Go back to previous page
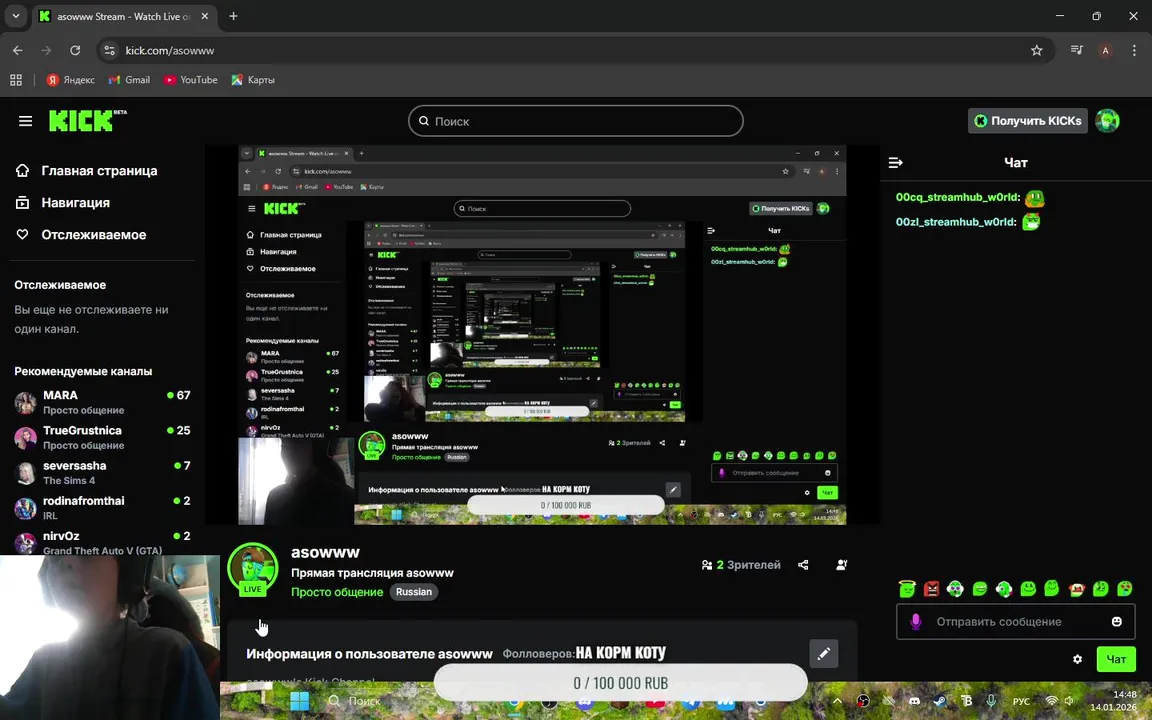 click(x=18, y=51)
